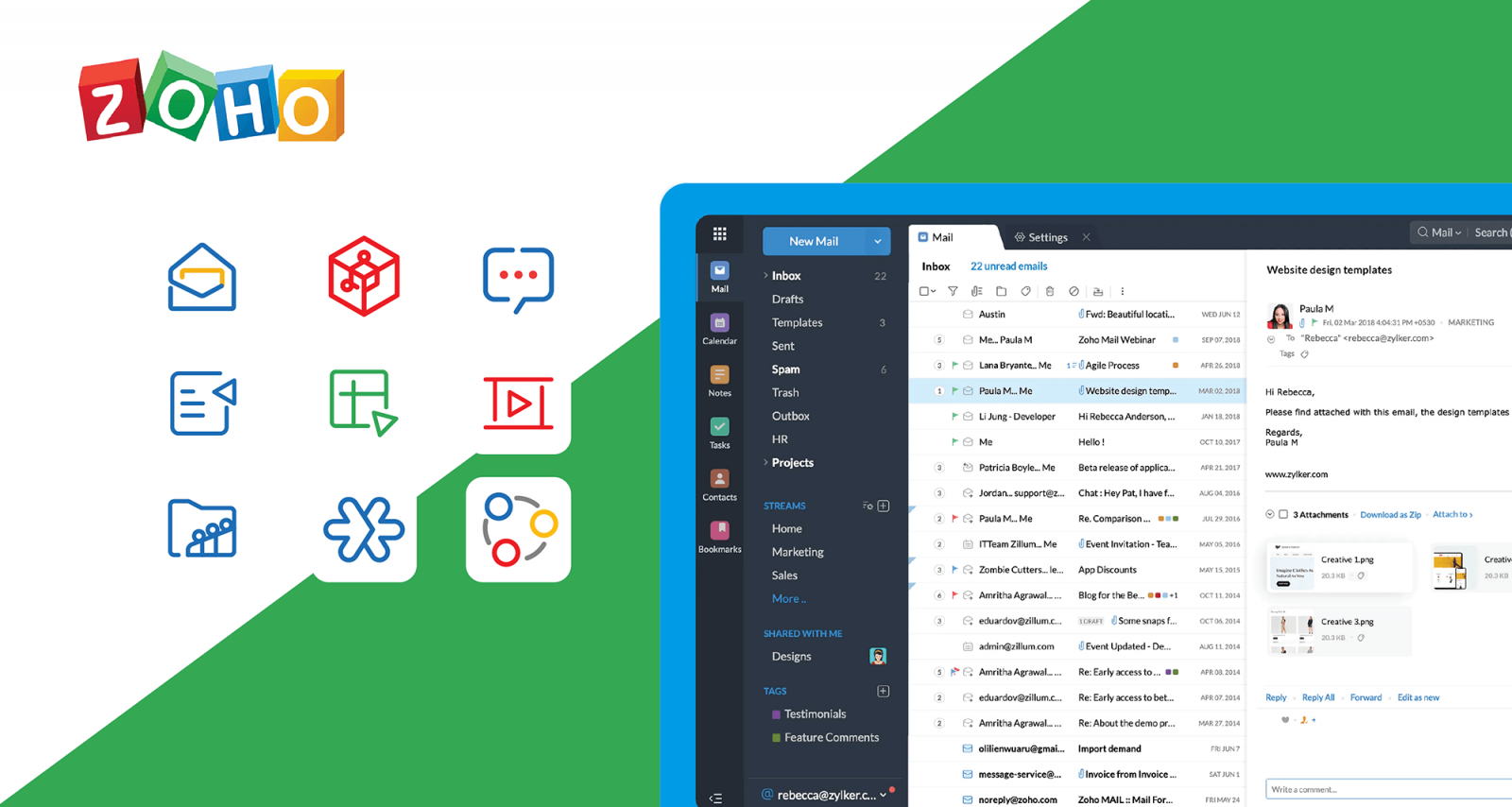1512x807 pixels.
Task: Click the Zoho Cliq chat bubble icon
Action: click(x=518, y=280)
